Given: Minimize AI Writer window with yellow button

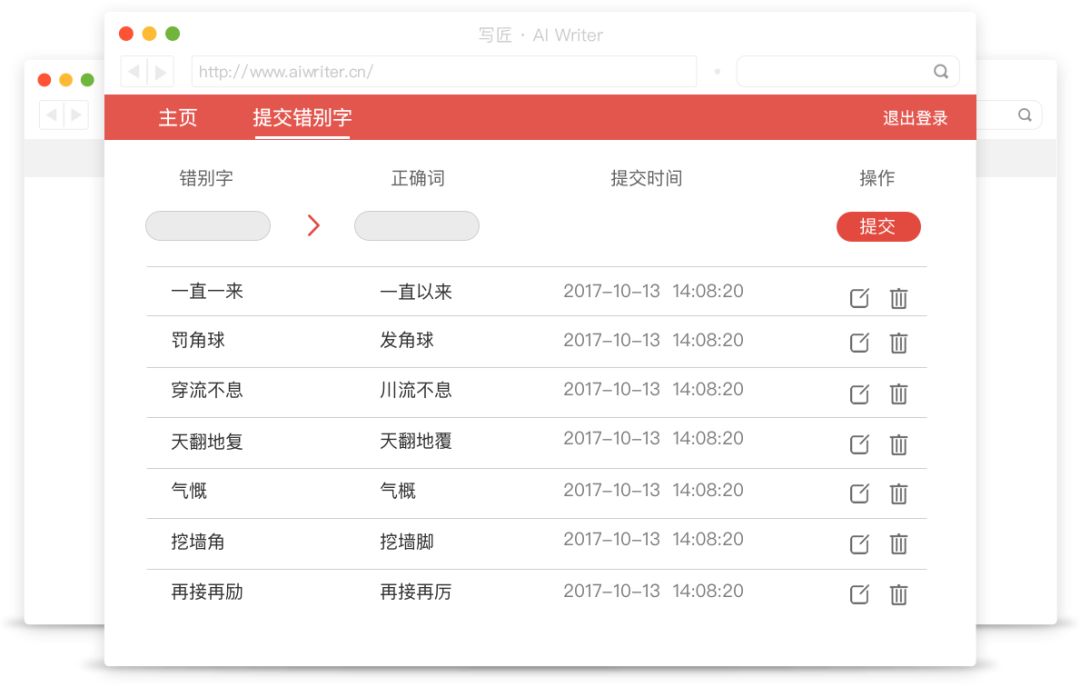Looking at the screenshot, I should point(149,34).
